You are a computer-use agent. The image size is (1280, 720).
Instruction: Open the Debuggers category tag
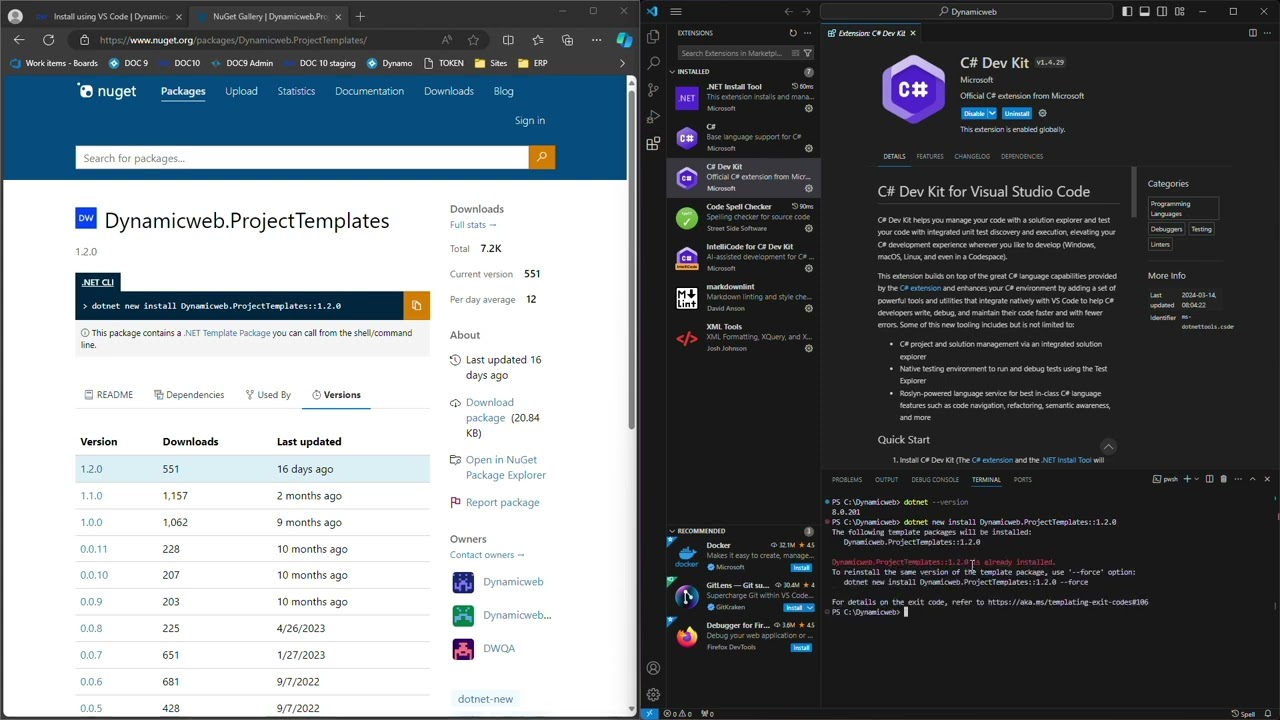[1166, 229]
